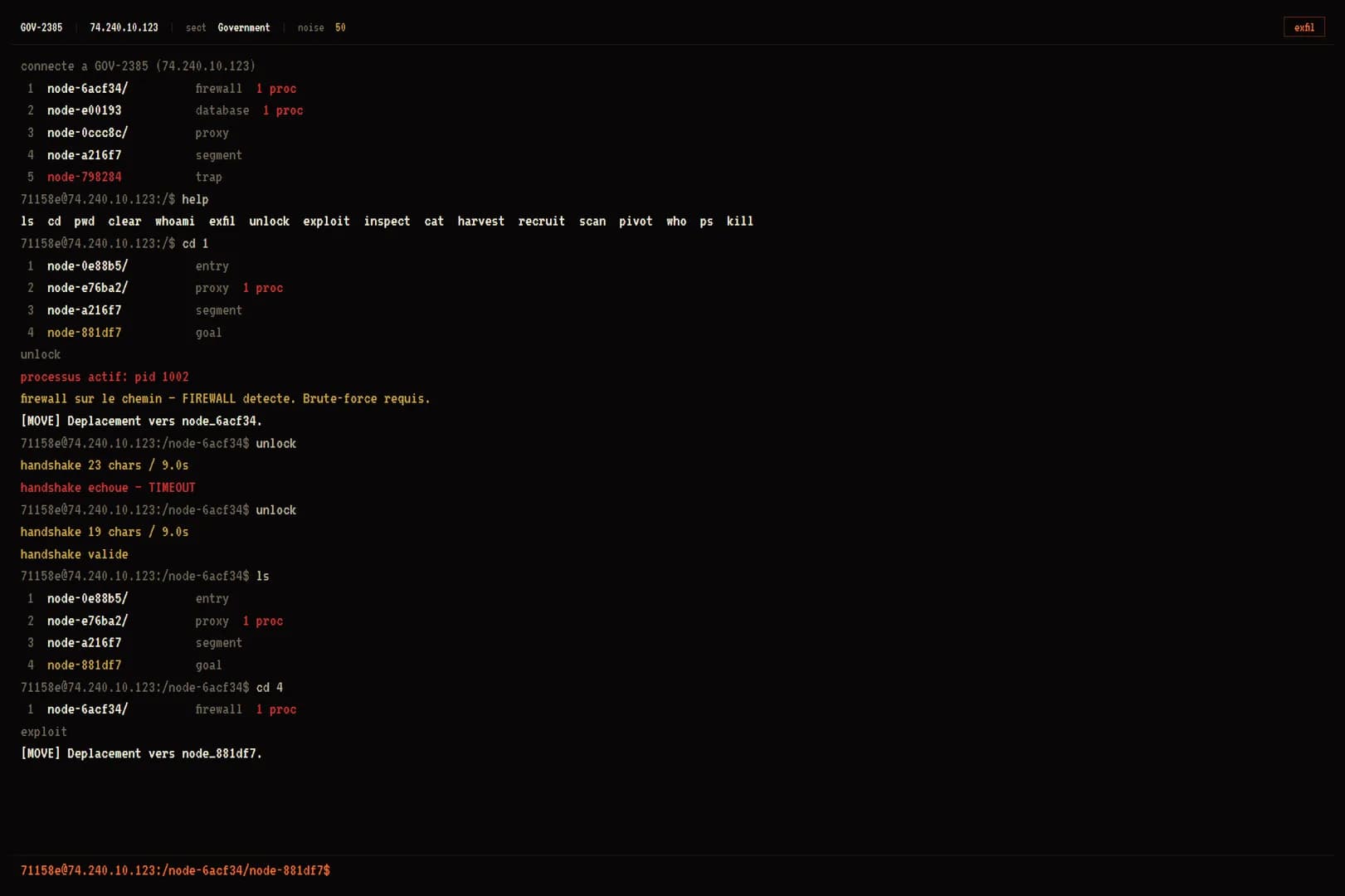This screenshot has height=896, width=1345.
Task: Click 'processus actif: pid 1002' message
Action: coord(105,377)
